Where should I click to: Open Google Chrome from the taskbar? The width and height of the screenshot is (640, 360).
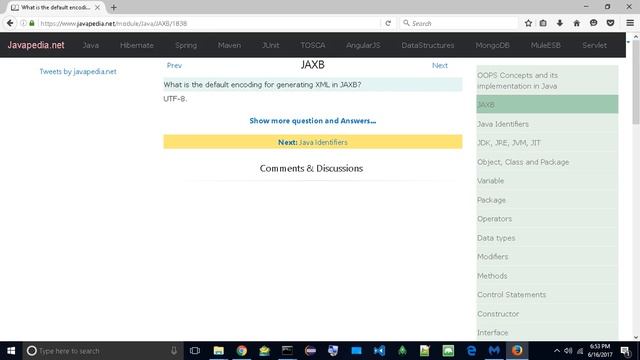(242, 351)
